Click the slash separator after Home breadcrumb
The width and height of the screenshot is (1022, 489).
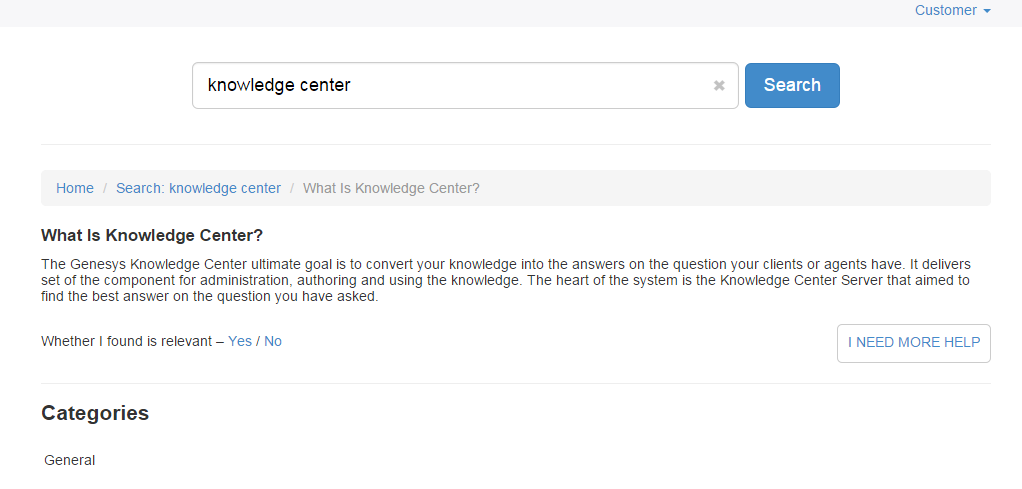click(x=105, y=188)
